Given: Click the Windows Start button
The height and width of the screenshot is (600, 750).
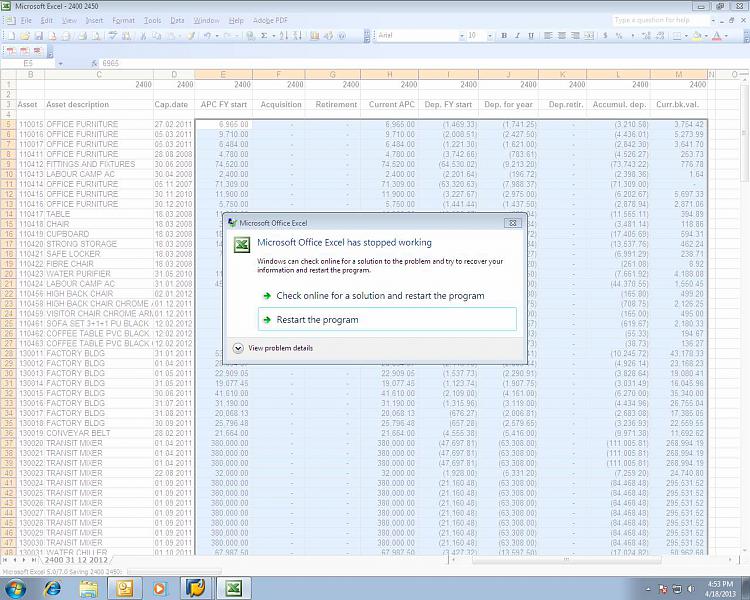Looking at the screenshot, I should [15, 588].
